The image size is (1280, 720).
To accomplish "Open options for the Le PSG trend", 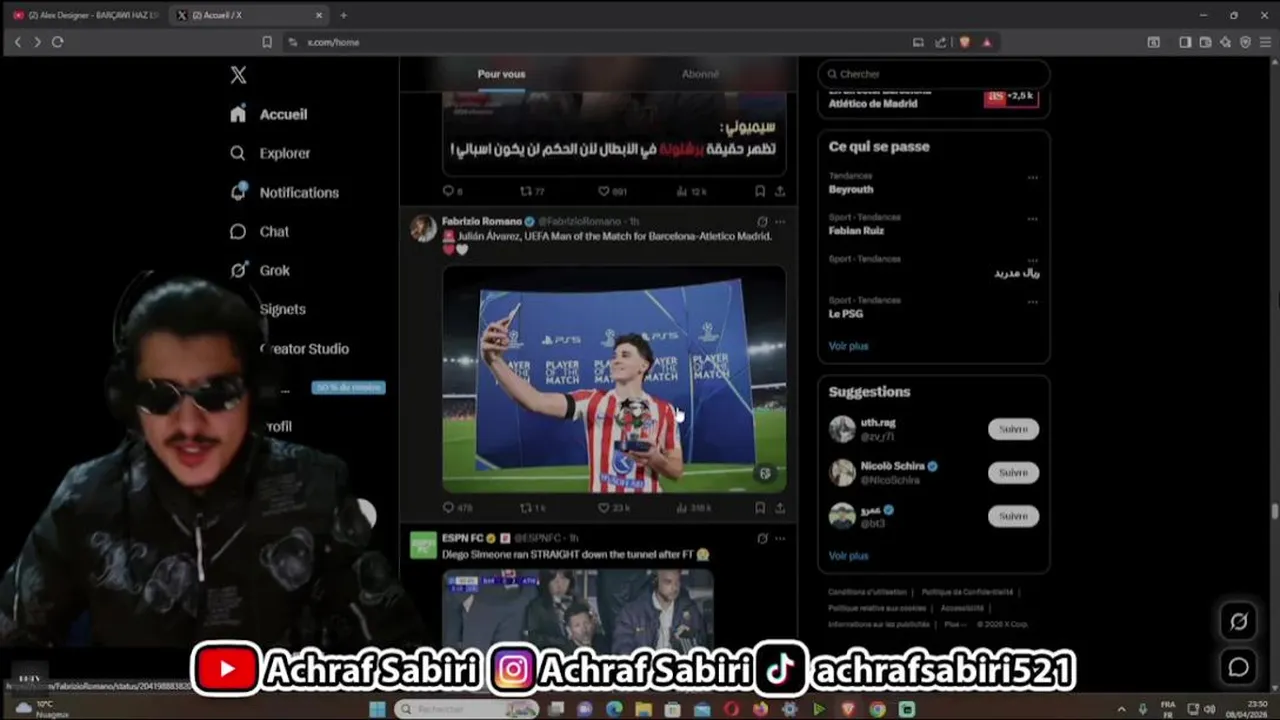I will 1032,301.
